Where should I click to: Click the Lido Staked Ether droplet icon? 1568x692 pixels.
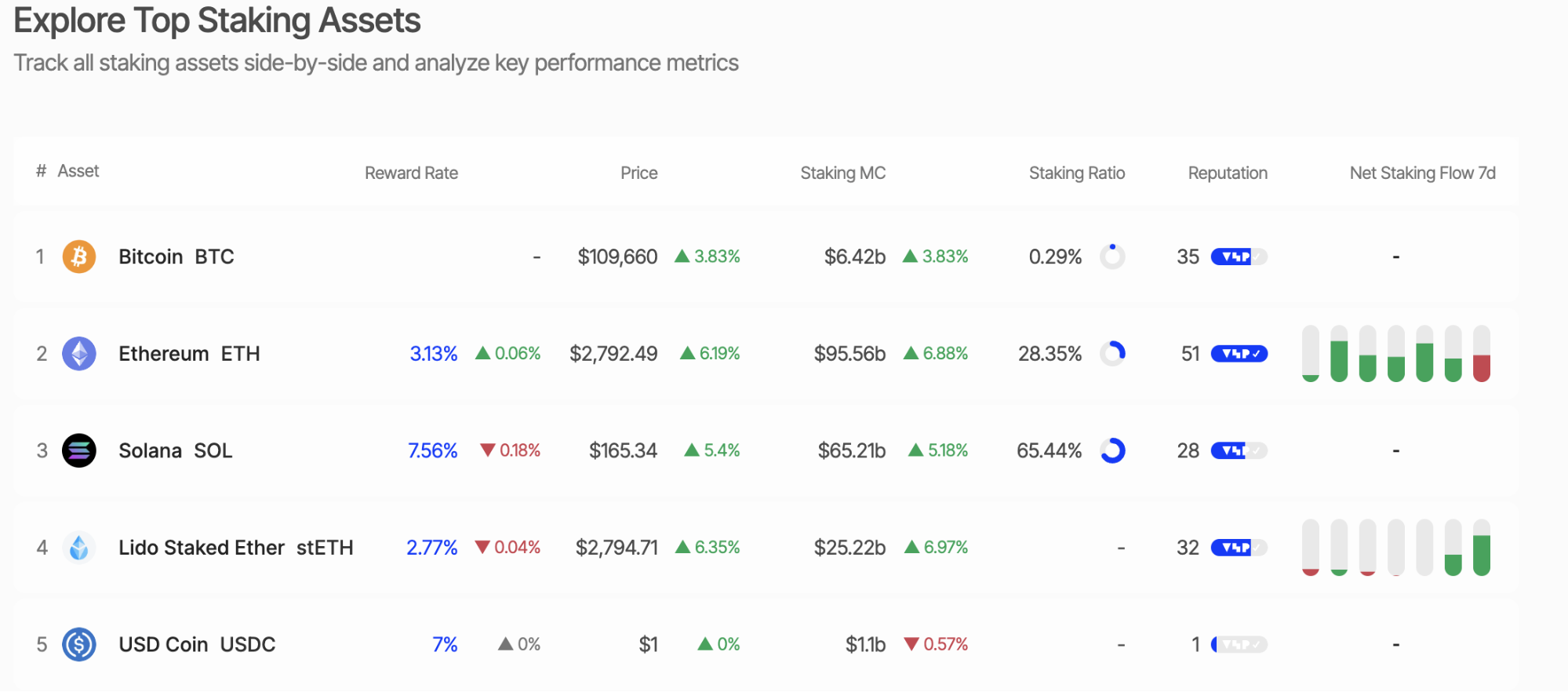pyautogui.click(x=79, y=548)
